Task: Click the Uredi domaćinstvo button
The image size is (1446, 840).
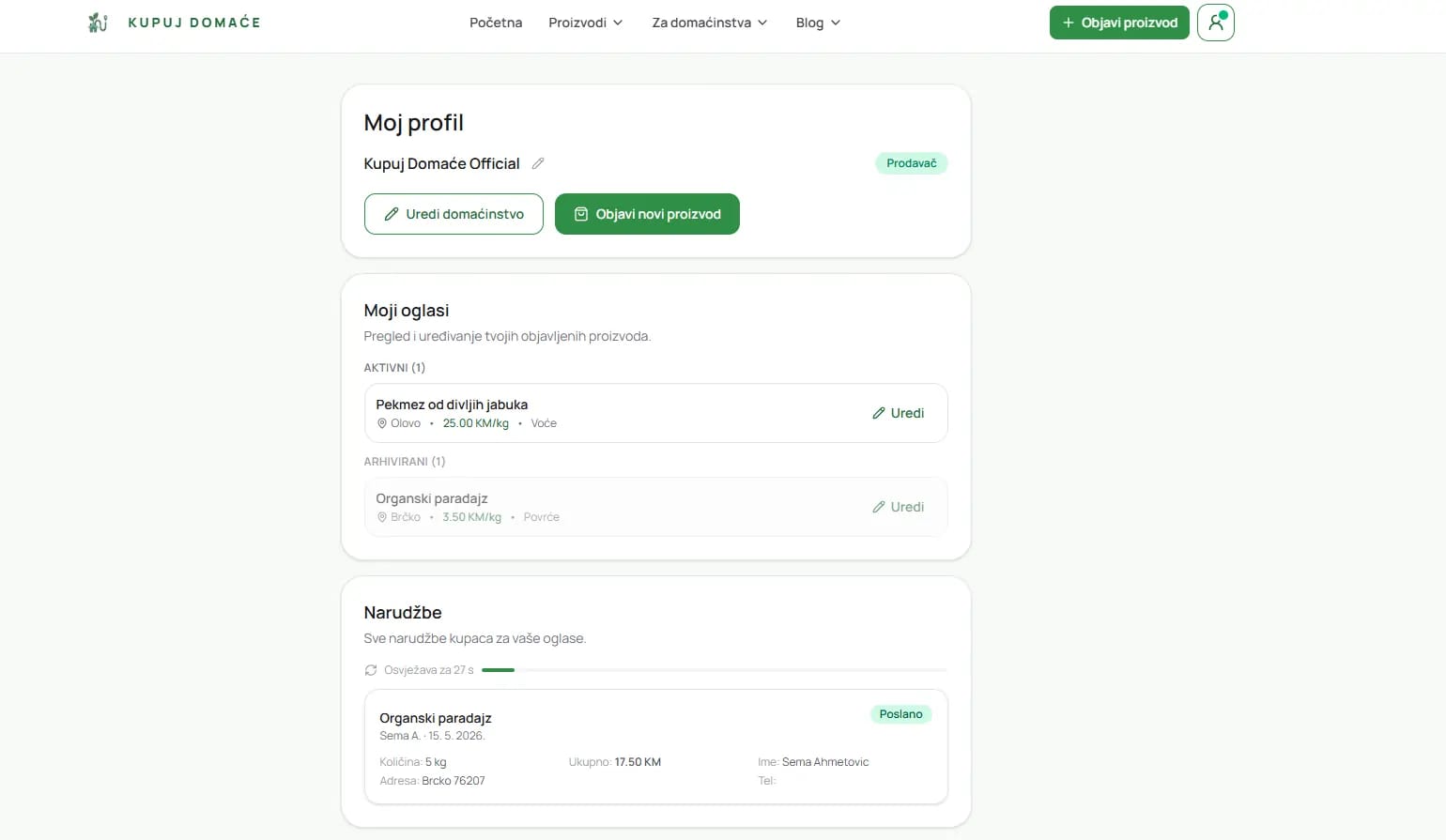Action: pyautogui.click(x=454, y=214)
